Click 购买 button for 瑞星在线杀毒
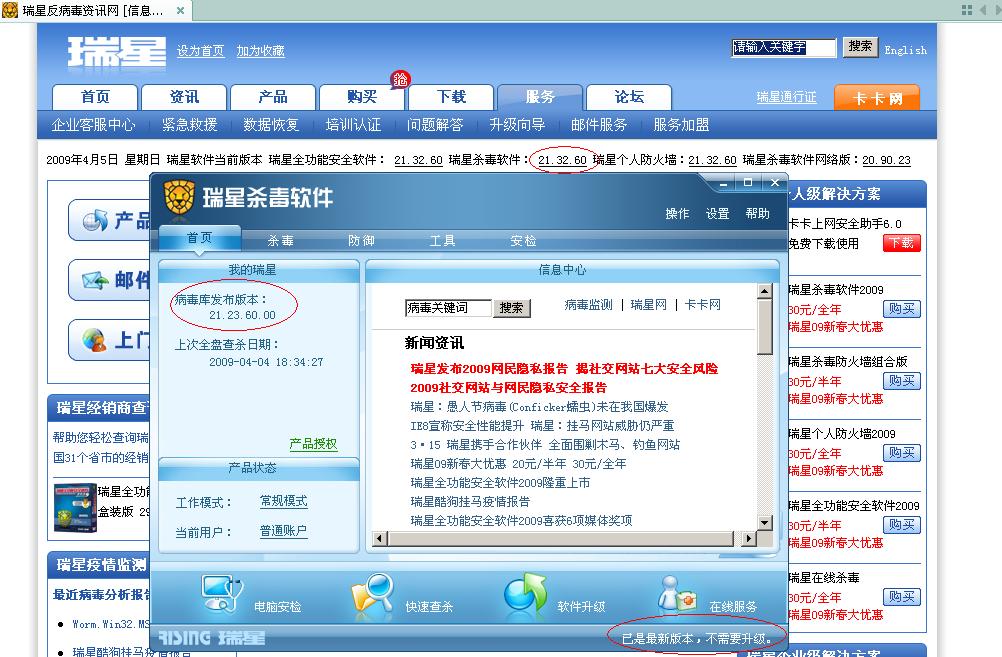 902,597
